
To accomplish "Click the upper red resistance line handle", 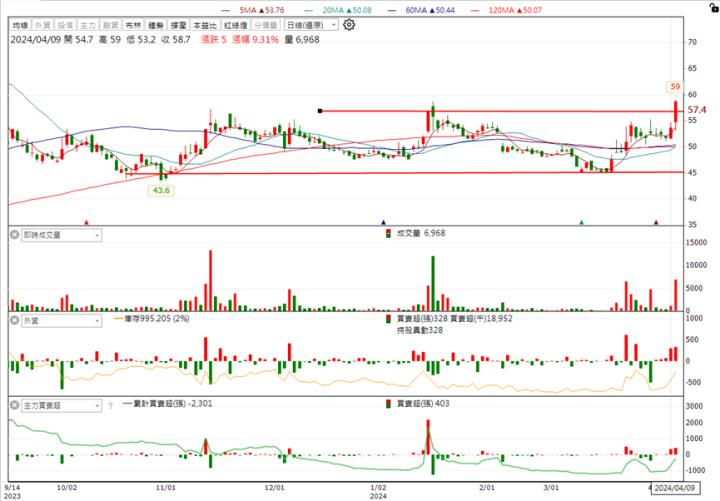I will point(319,111).
